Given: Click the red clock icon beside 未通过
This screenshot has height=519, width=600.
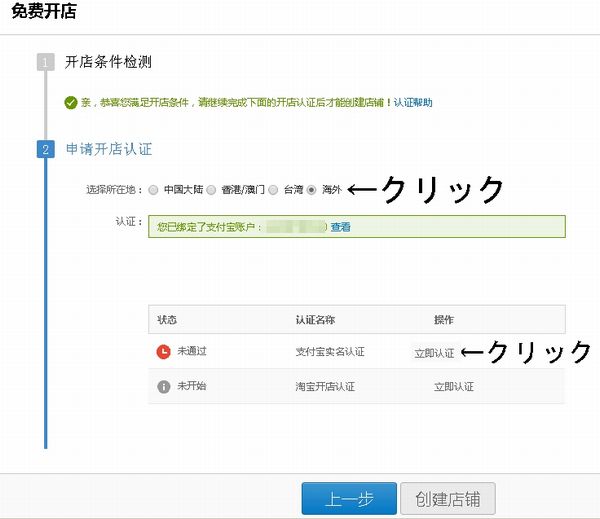Looking at the screenshot, I should coord(164,352).
